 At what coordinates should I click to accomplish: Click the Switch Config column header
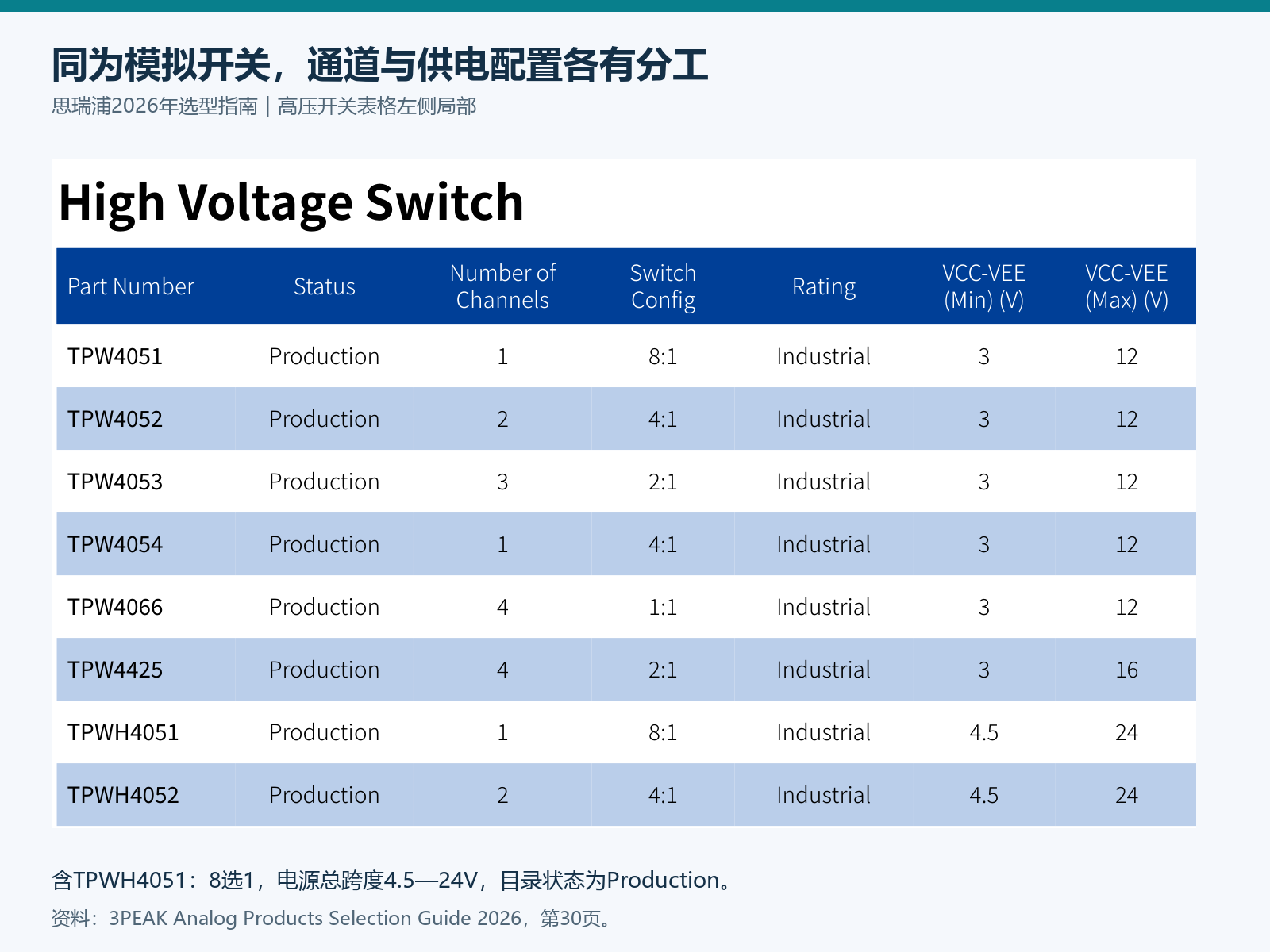(x=663, y=286)
